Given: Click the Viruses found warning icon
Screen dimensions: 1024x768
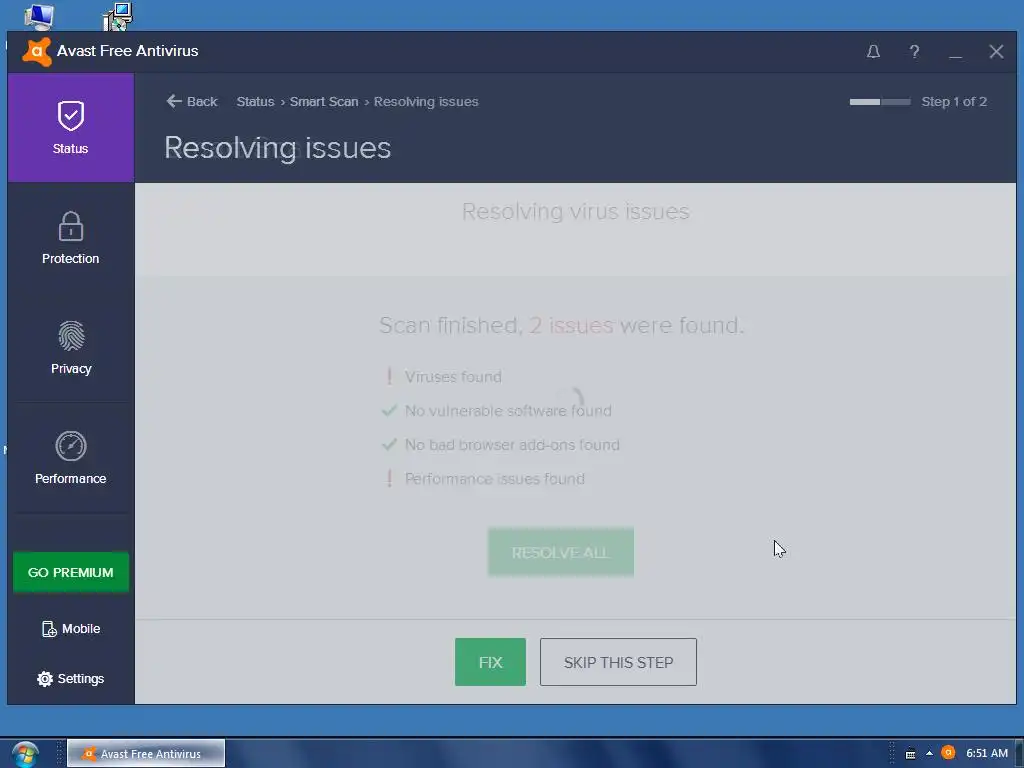Looking at the screenshot, I should (x=389, y=376).
